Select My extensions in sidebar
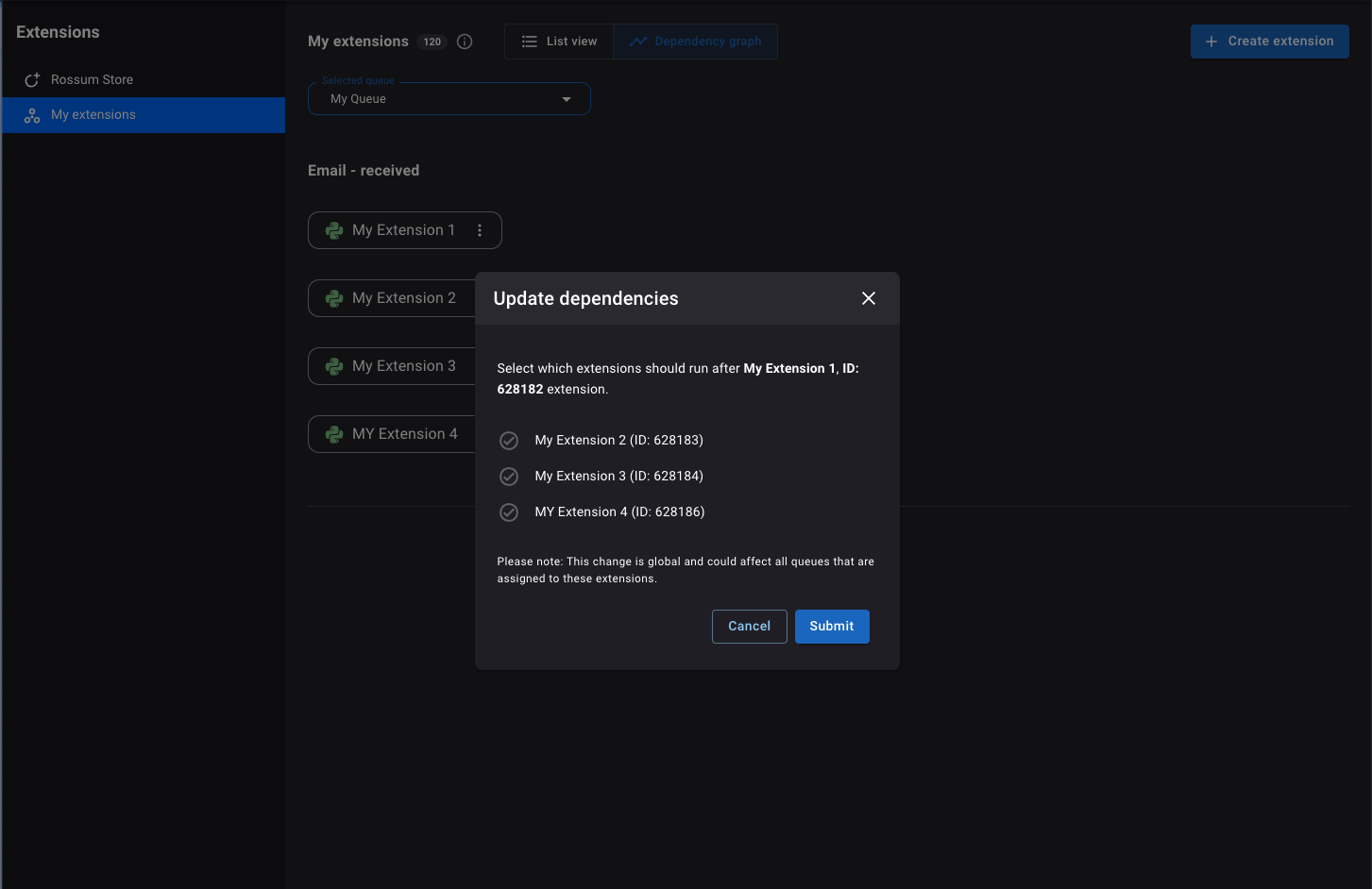The image size is (1372, 889). pos(144,115)
